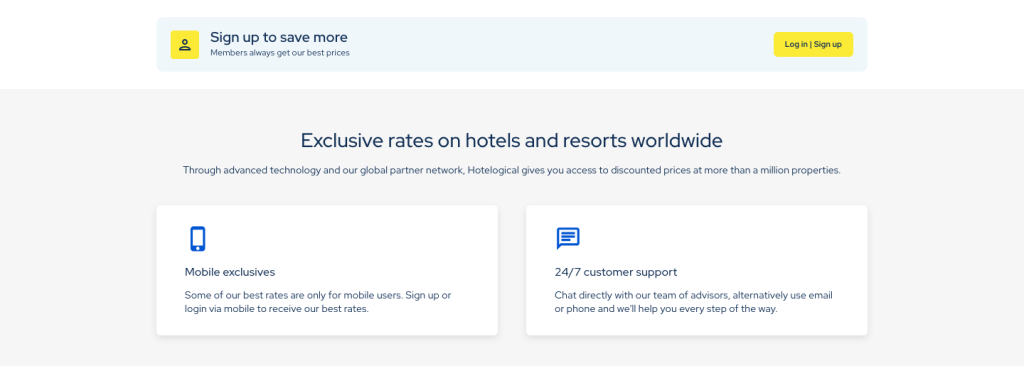The image size is (1024, 366).
Task: Click "global partner network" phrase in subheading
Action: pos(411,171)
